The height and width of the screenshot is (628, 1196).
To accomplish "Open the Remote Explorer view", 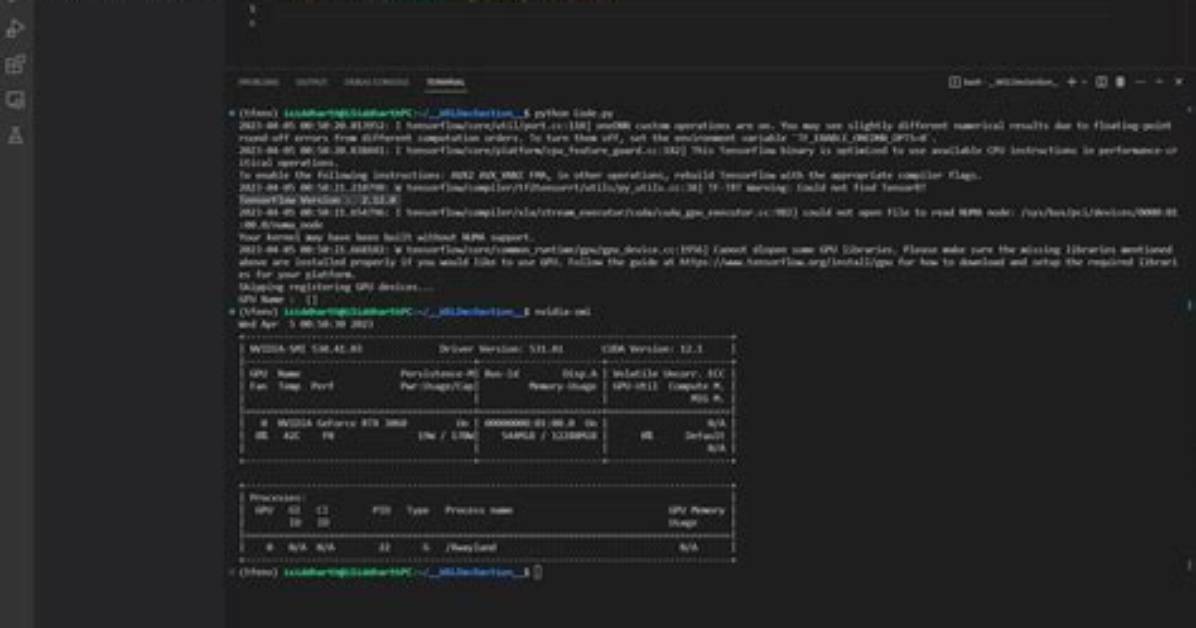I will coord(15,100).
